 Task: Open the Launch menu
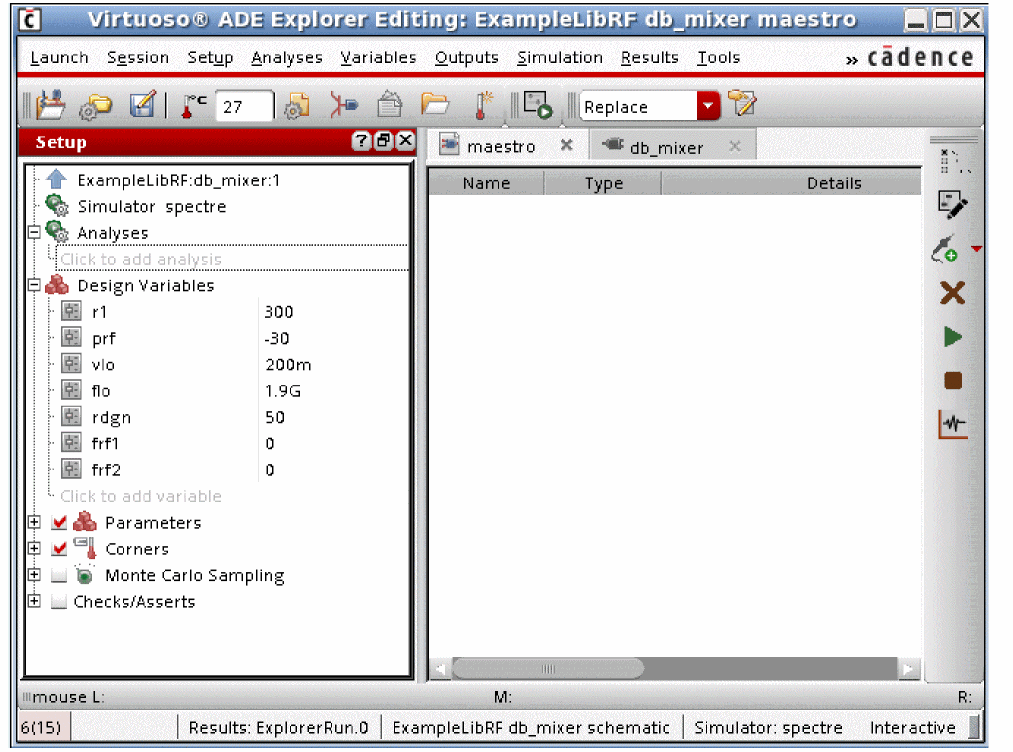click(x=59, y=57)
